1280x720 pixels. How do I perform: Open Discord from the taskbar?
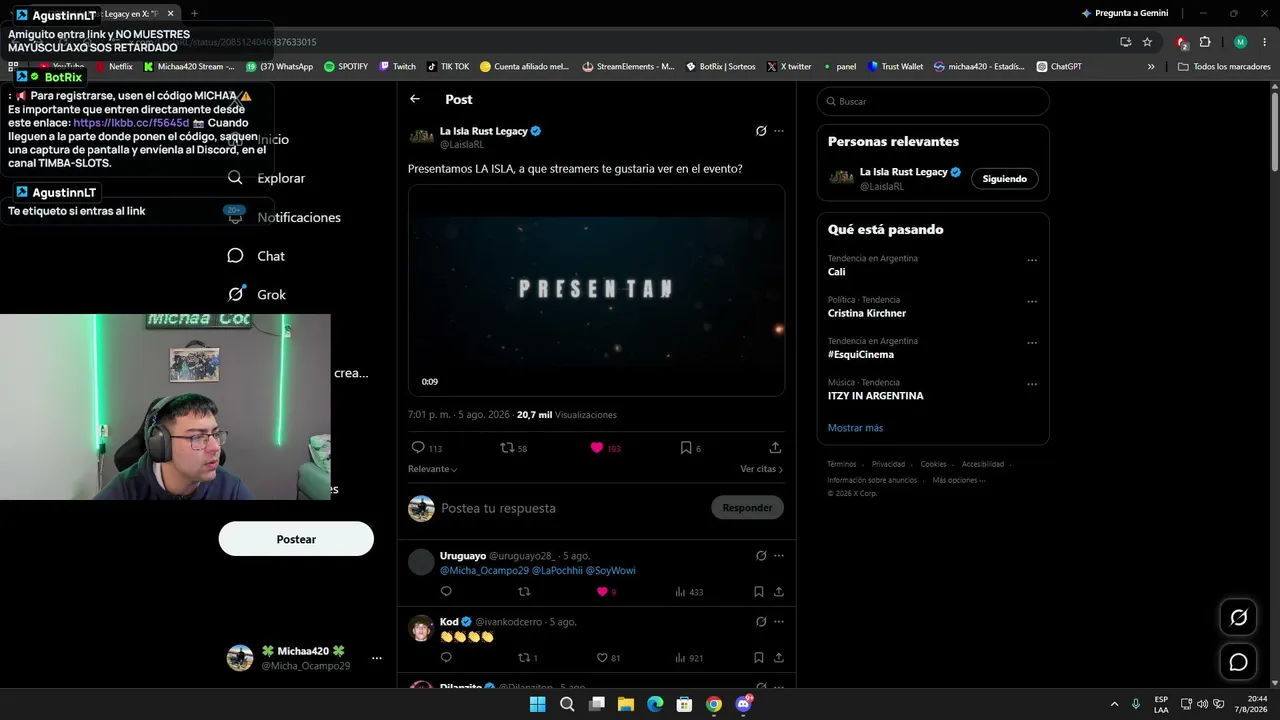(743, 704)
